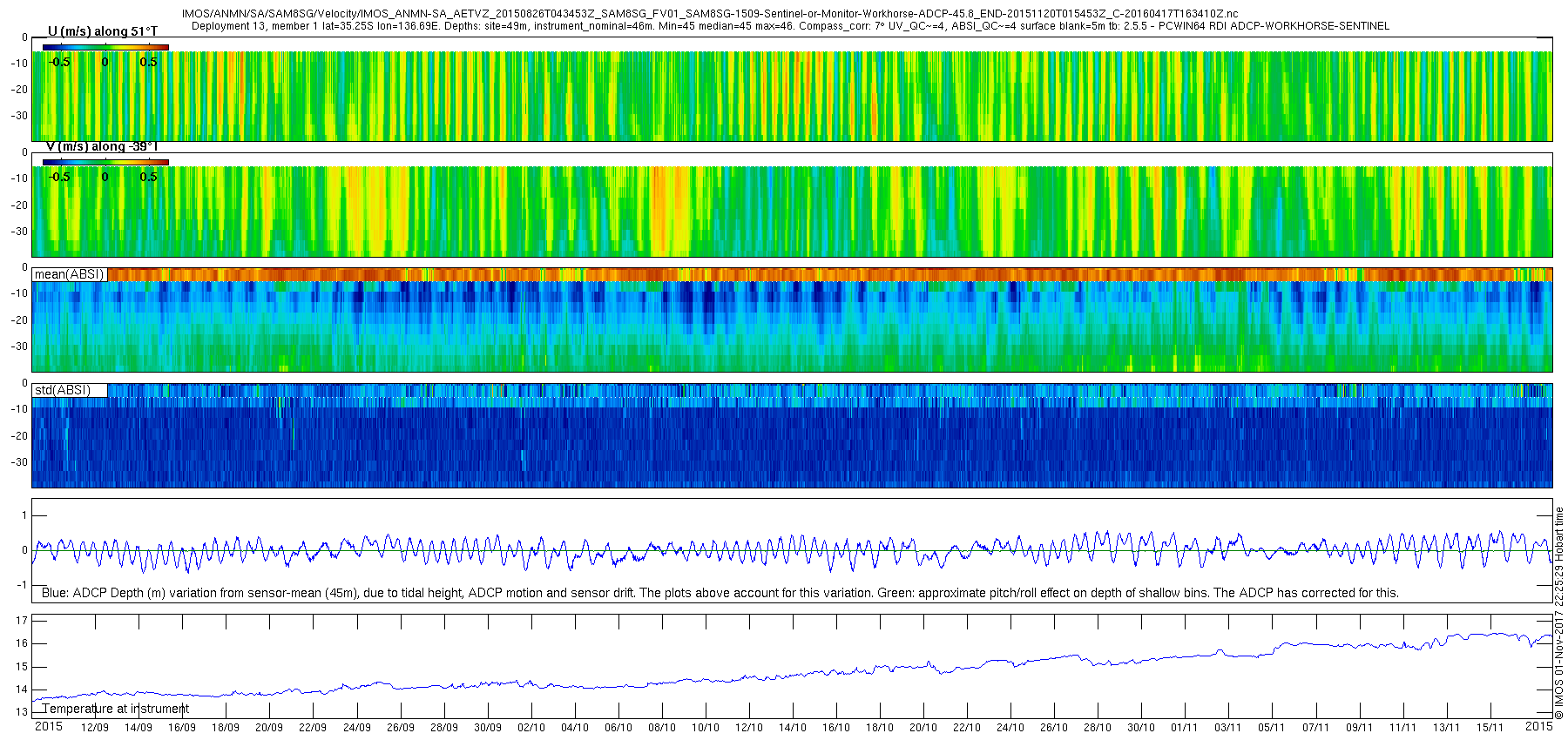Click the '13/11' date tick label
The image size is (1568, 740).
[1446, 728]
